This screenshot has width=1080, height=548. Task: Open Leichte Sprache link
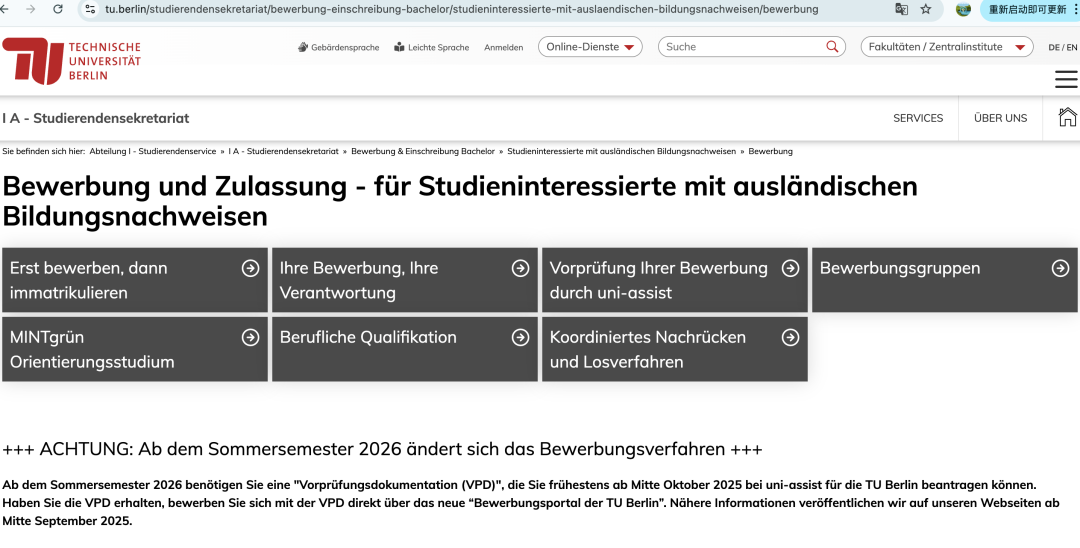(x=432, y=48)
